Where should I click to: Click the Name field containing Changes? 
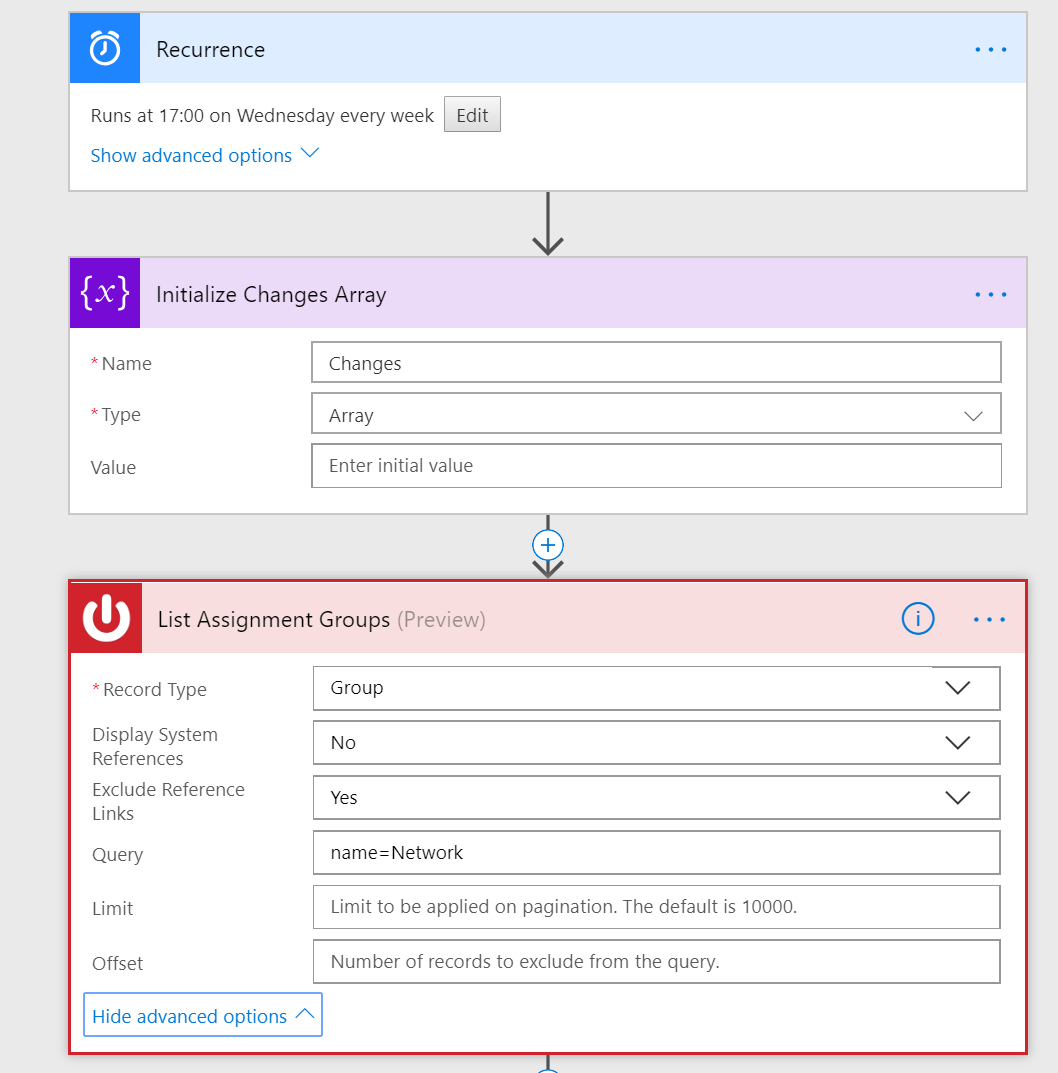pyautogui.click(x=656, y=363)
